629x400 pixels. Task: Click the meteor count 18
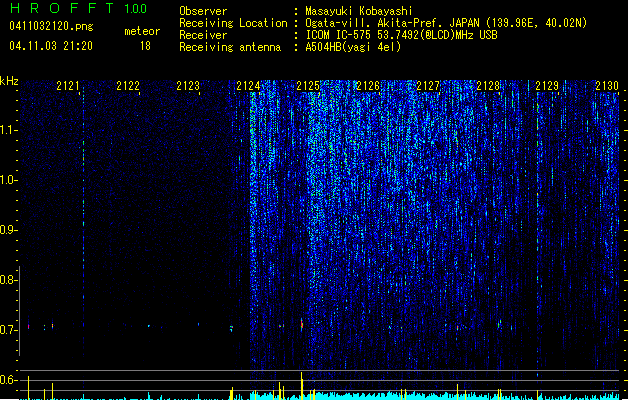tap(145, 46)
